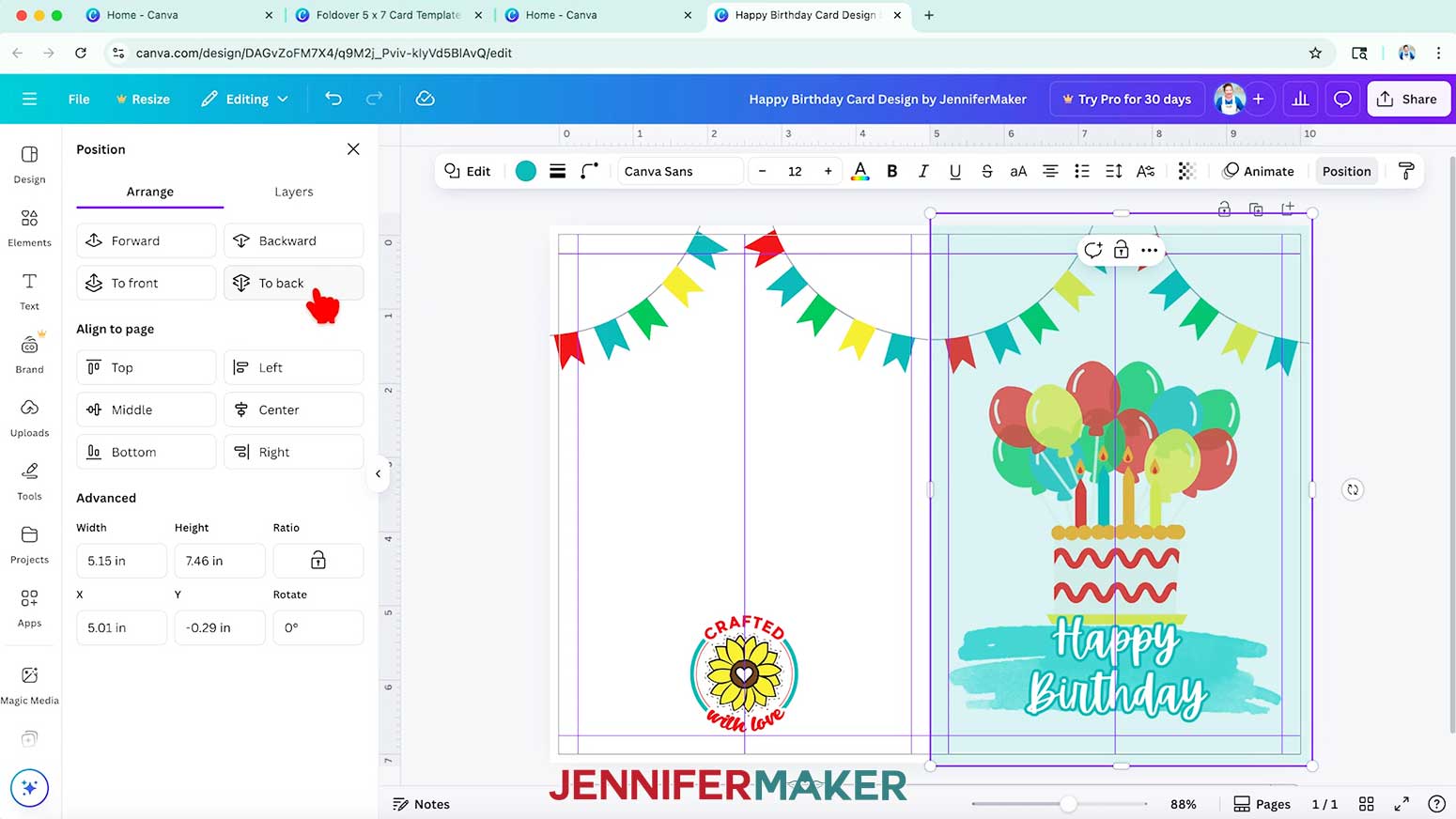The height and width of the screenshot is (819, 1456).
Task: Click the Forward arrange button
Action: (x=147, y=240)
